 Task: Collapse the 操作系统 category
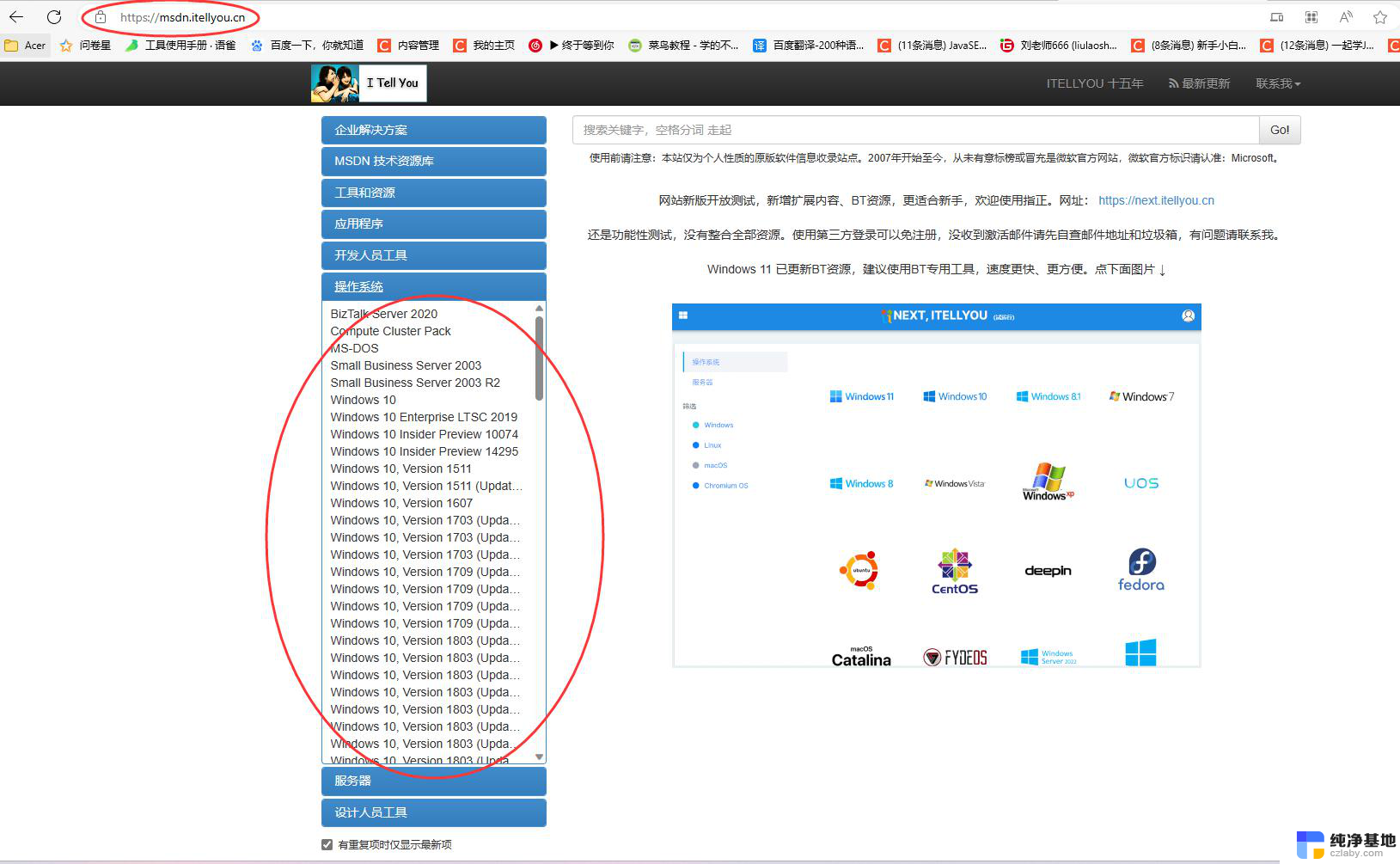point(434,286)
